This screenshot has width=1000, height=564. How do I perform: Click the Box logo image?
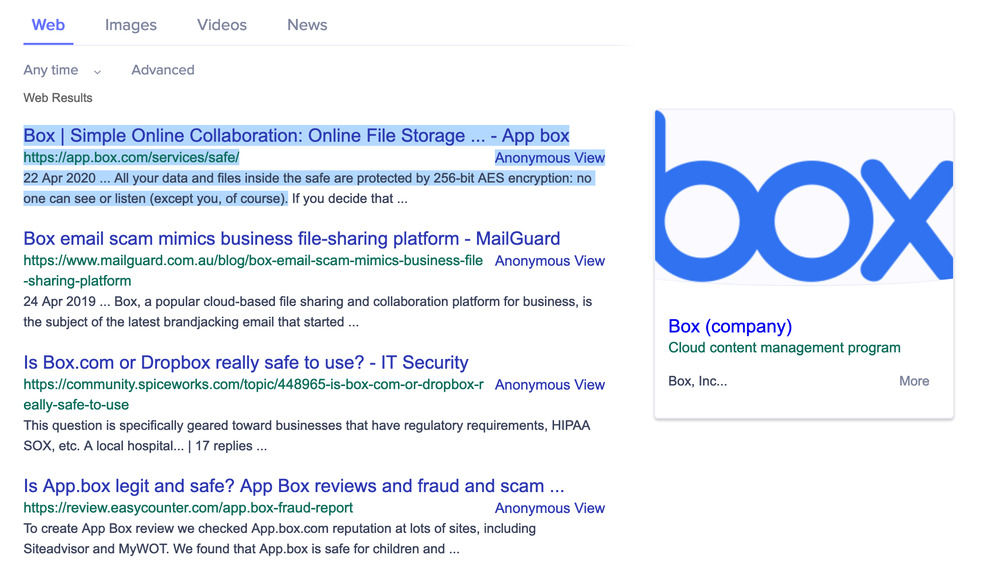(x=804, y=197)
